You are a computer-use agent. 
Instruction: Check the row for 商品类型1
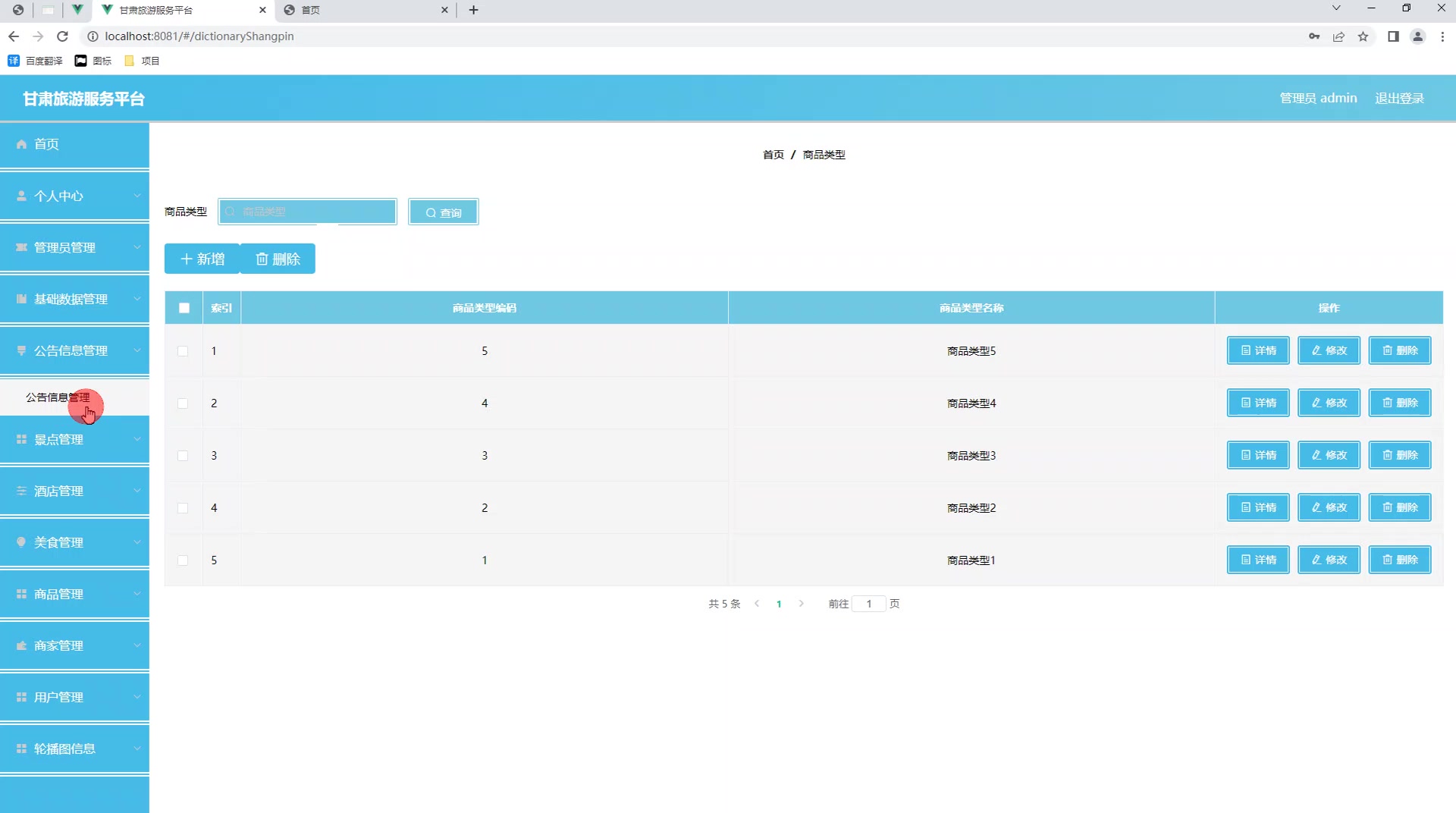(183, 560)
